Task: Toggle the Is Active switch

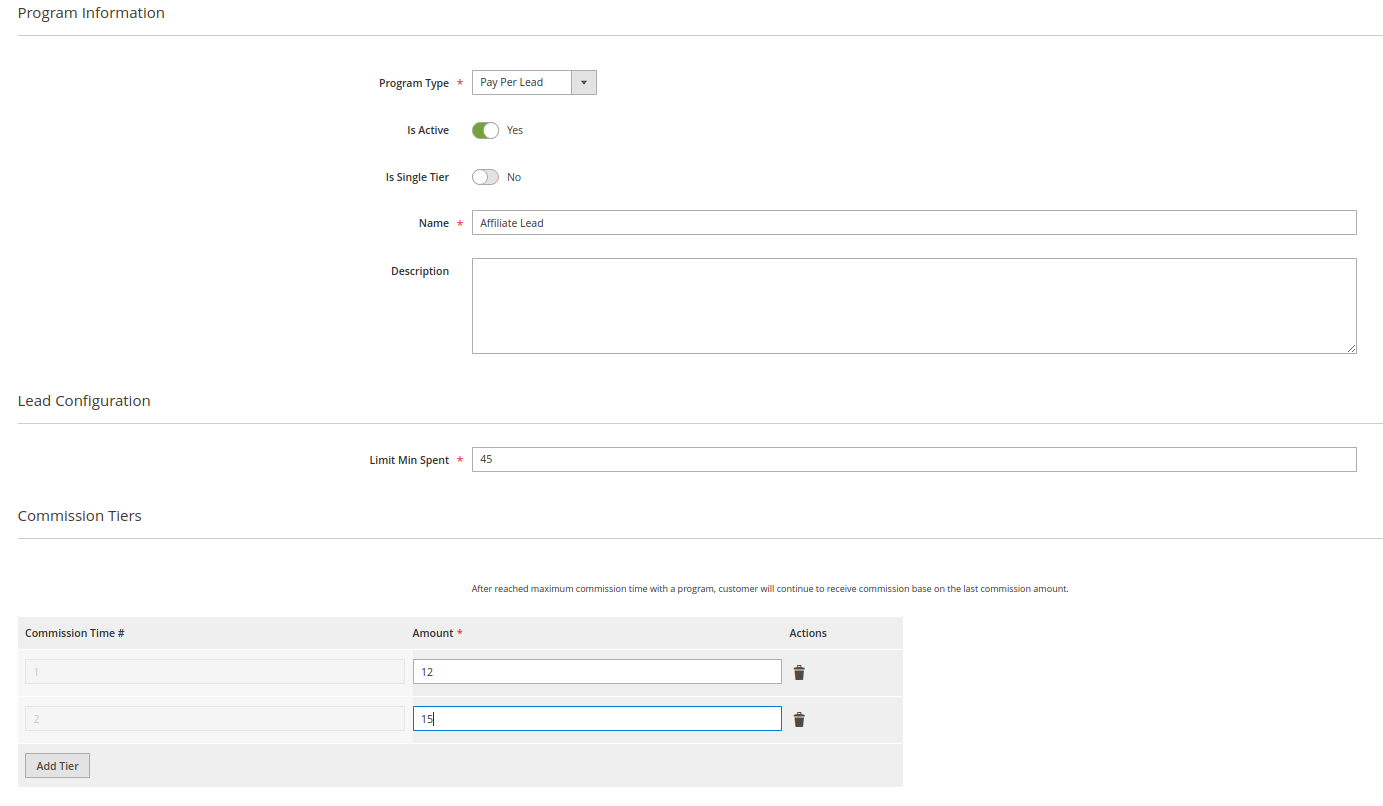Action: click(485, 130)
